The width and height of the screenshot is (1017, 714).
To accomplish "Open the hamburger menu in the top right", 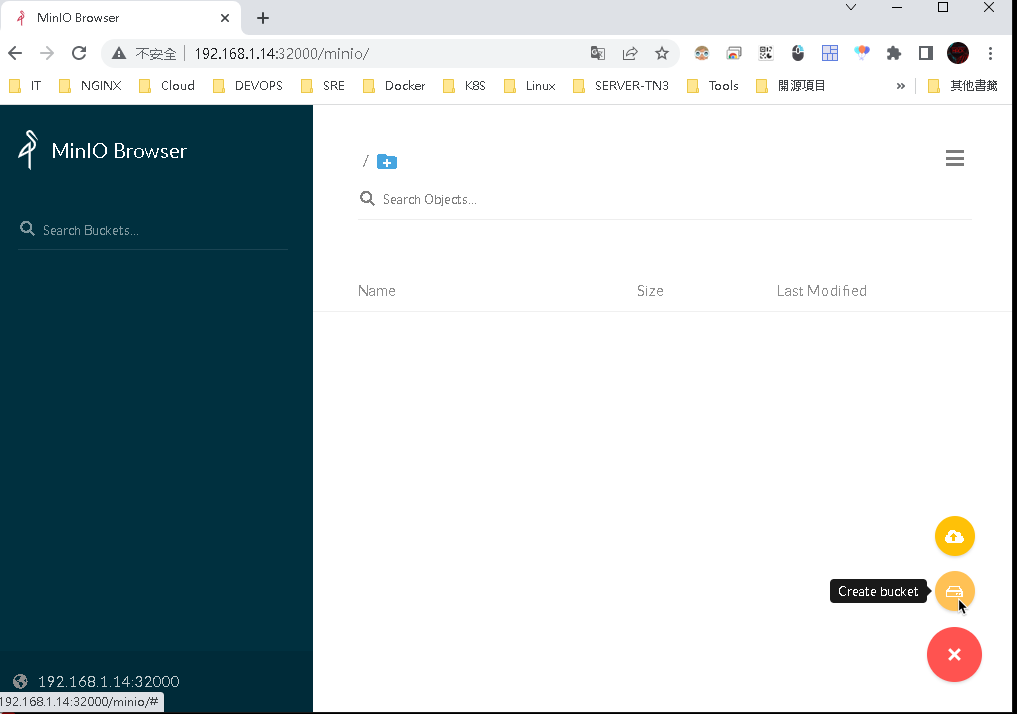I will point(955,158).
